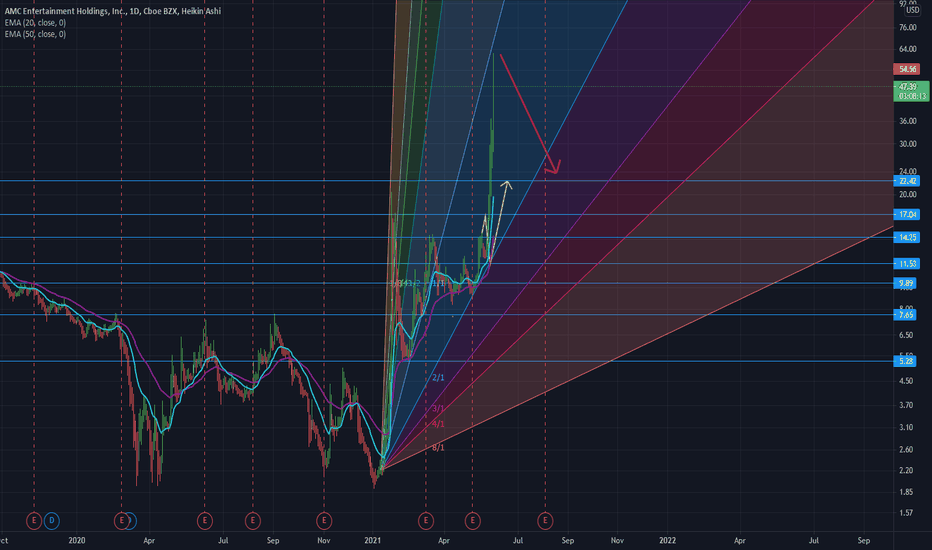Click the 64.00 price axis value
The image size is (932, 550).
coord(908,49)
